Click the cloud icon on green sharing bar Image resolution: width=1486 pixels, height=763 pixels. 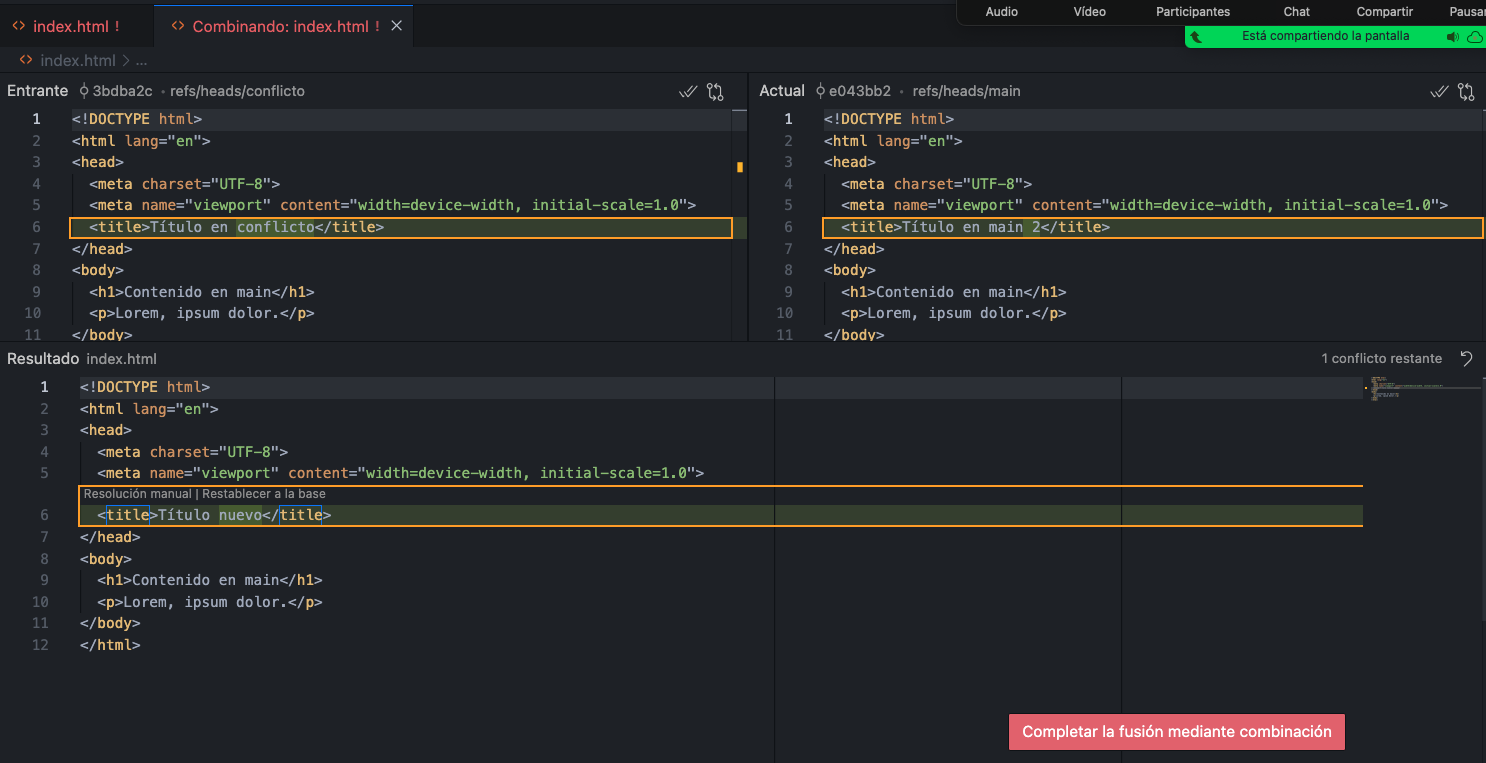pyautogui.click(x=1475, y=37)
